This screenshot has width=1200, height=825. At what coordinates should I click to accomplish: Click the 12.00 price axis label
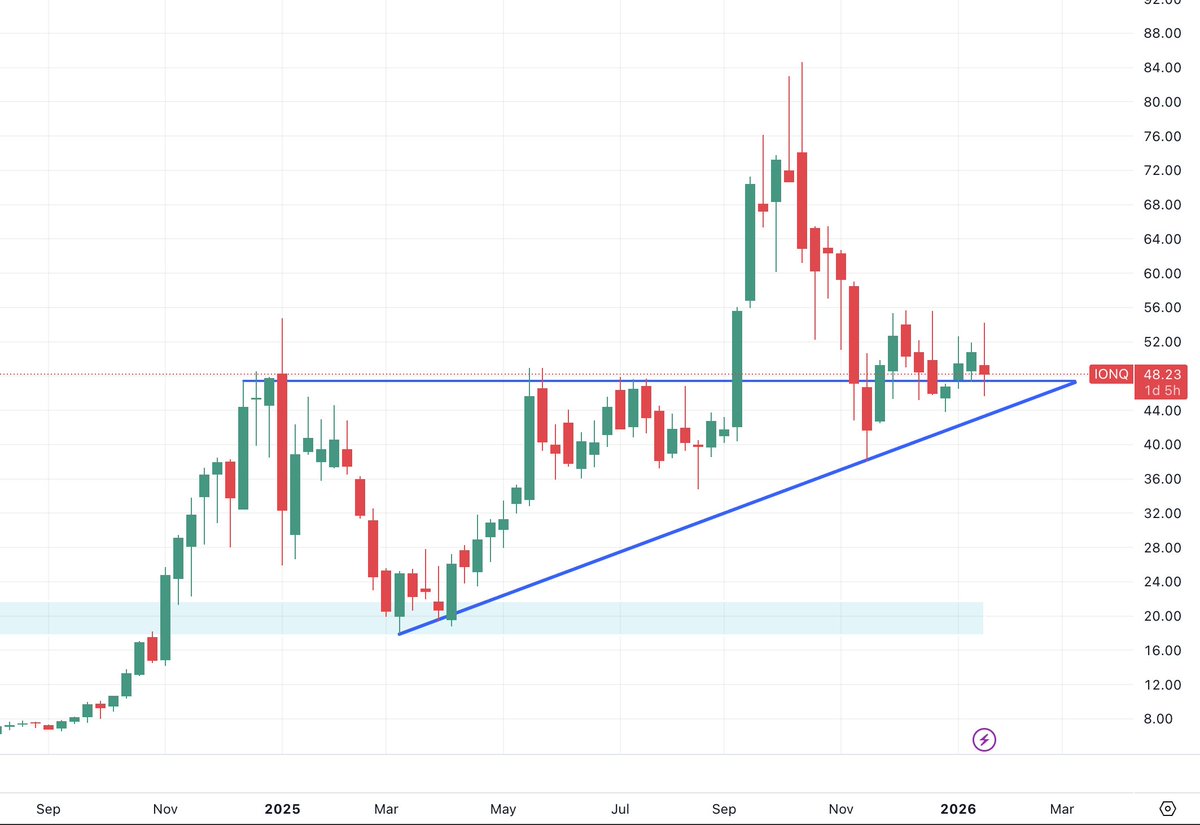coord(1162,685)
